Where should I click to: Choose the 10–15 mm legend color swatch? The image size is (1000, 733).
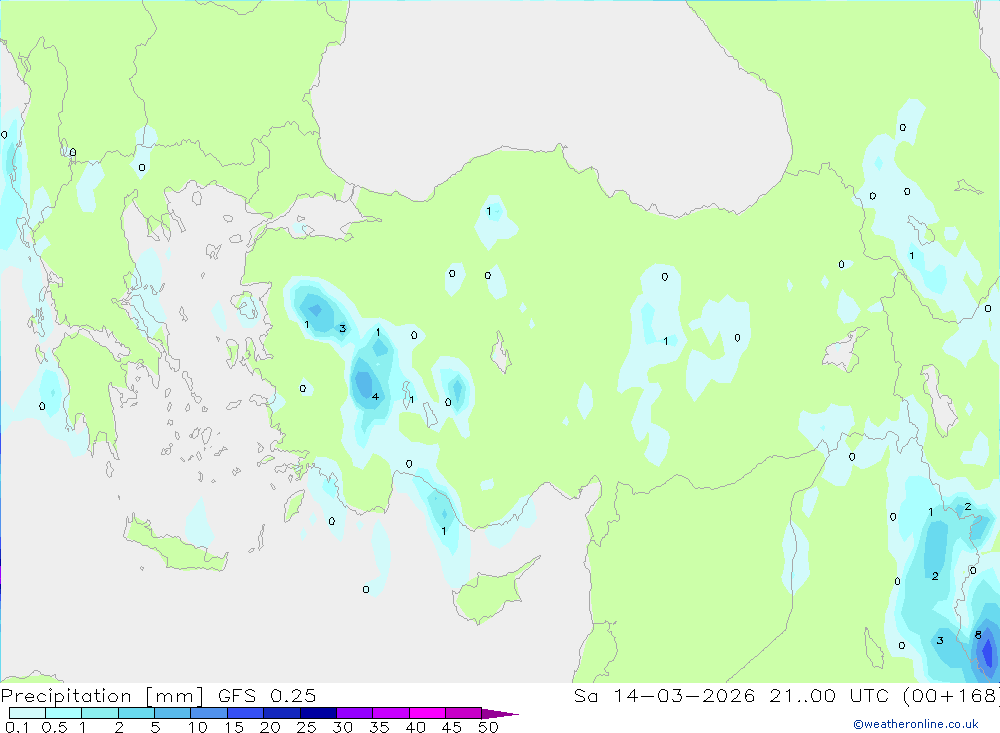[x=209, y=713]
